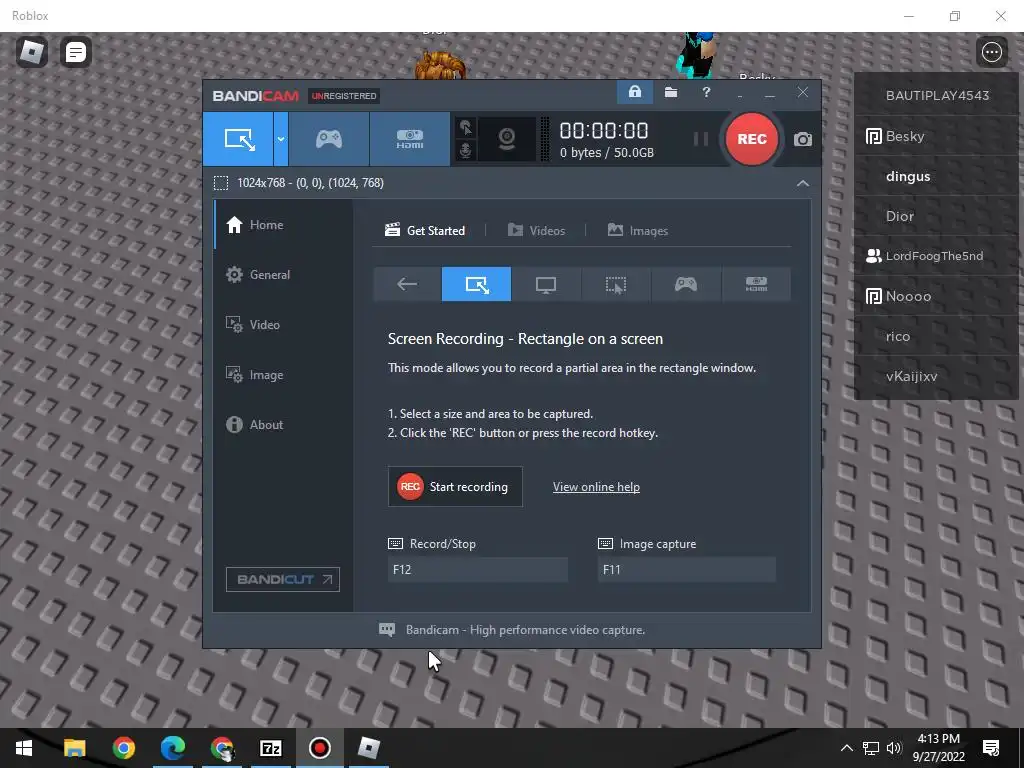This screenshot has width=1024, height=768.
Task: Select player BAUTIPLAY4543 in list
Action: pos(937,95)
